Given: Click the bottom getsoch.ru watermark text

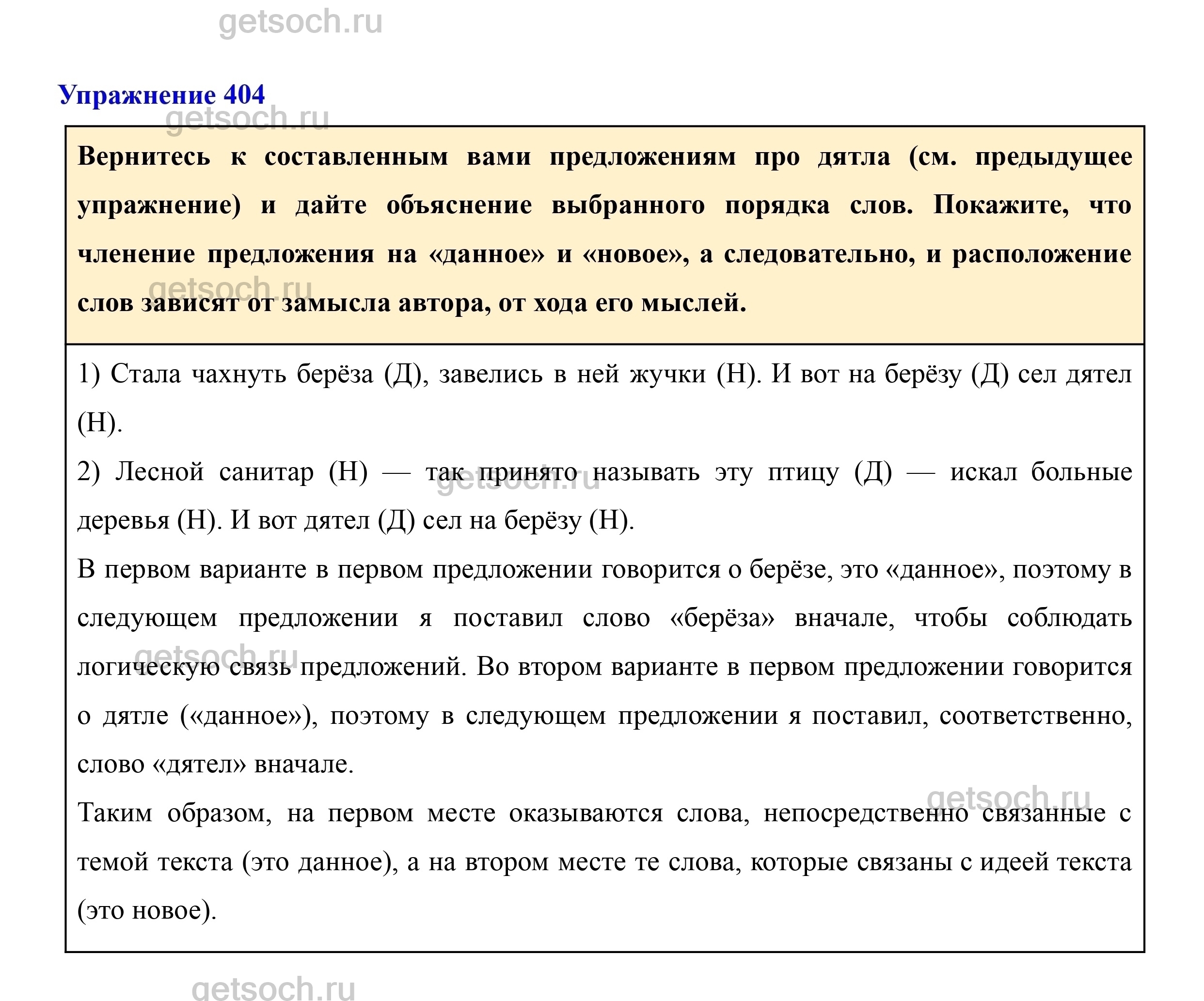Looking at the screenshot, I should (273, 988).
